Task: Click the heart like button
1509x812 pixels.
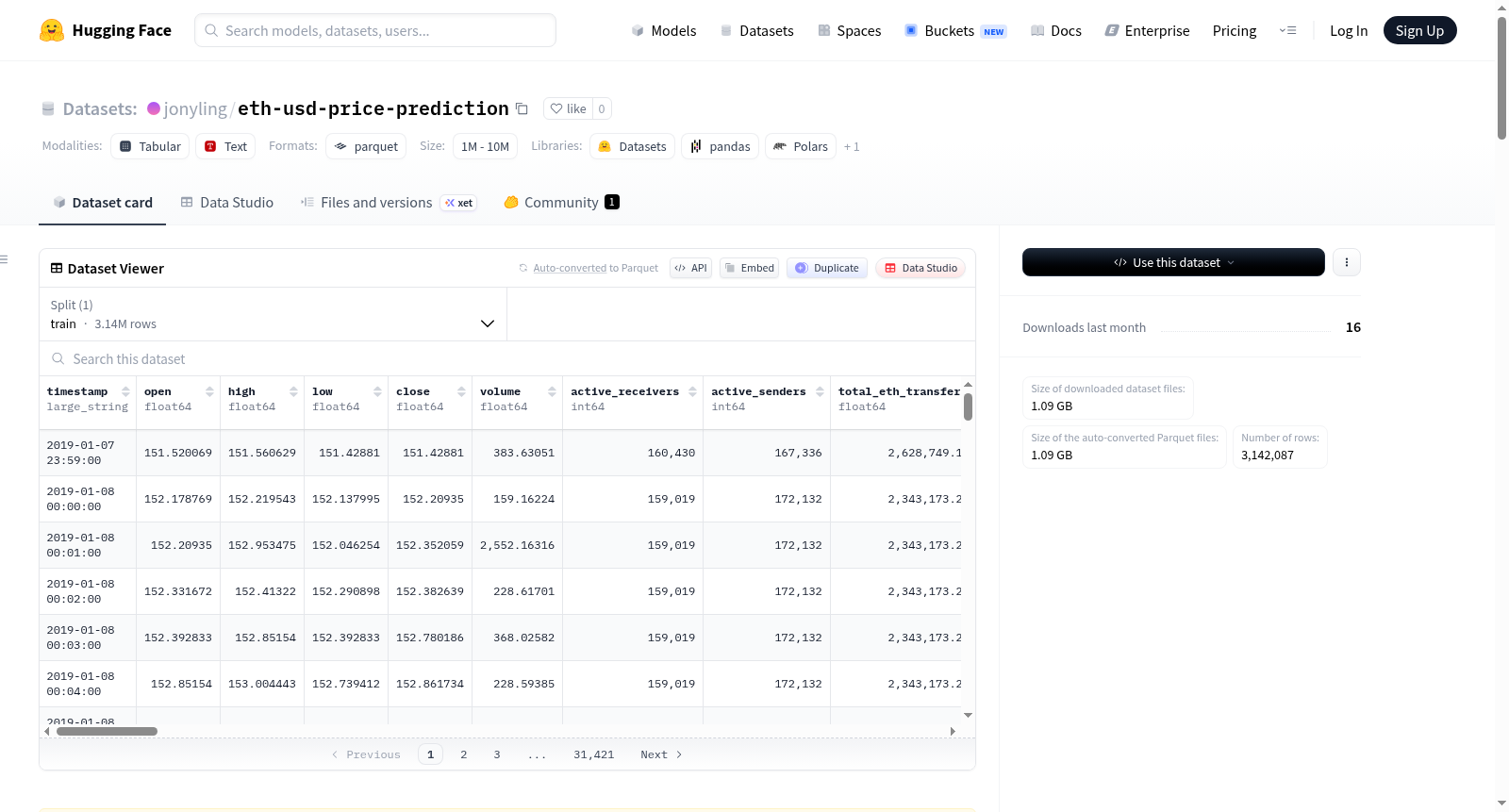Action: pos(568,108)
